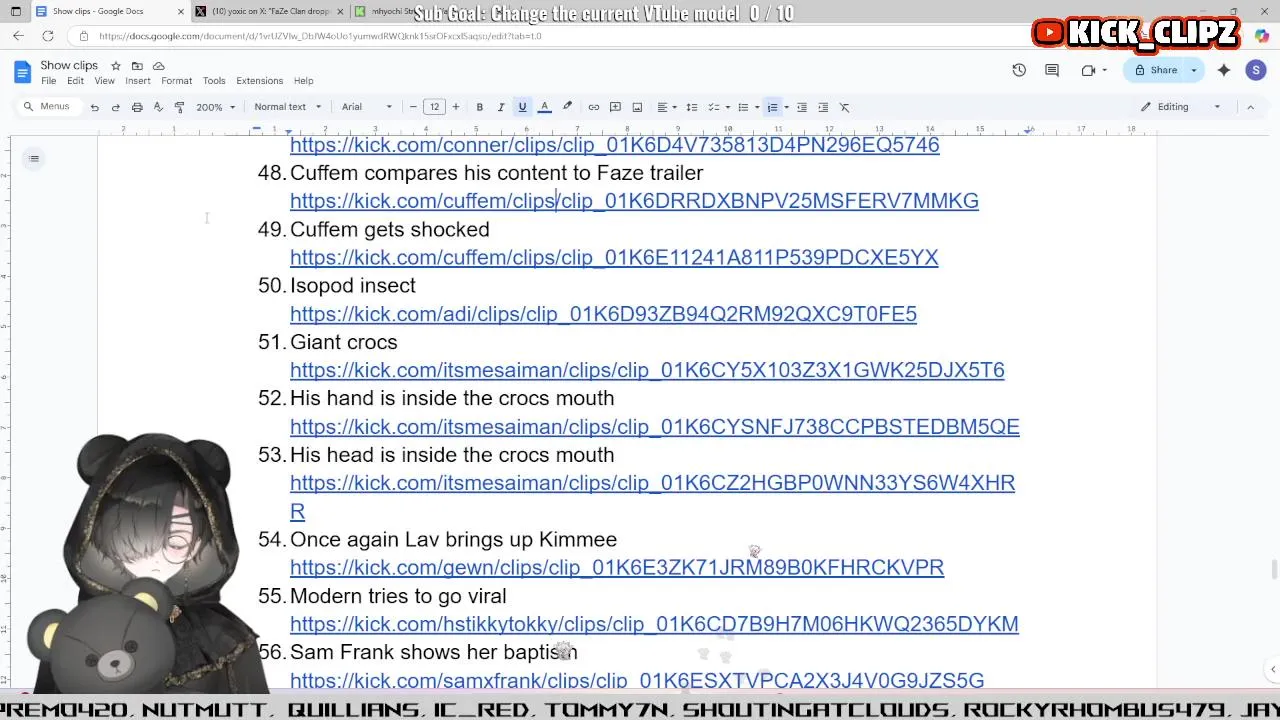This screenshot has width=1280, height=720.
Task: Decrease font size with minus button
Action: point(413,107)
